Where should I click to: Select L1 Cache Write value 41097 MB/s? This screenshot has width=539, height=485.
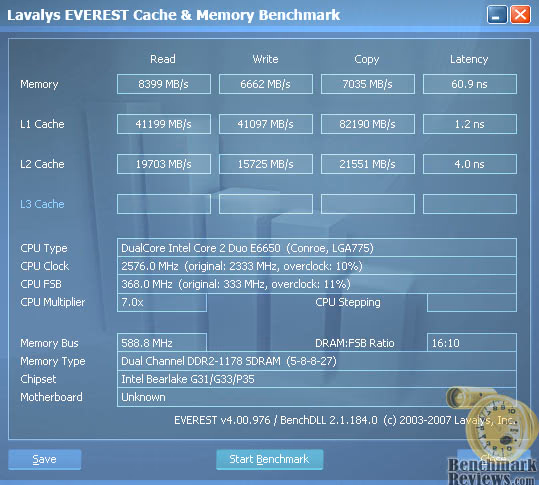(x=266, y=124)
